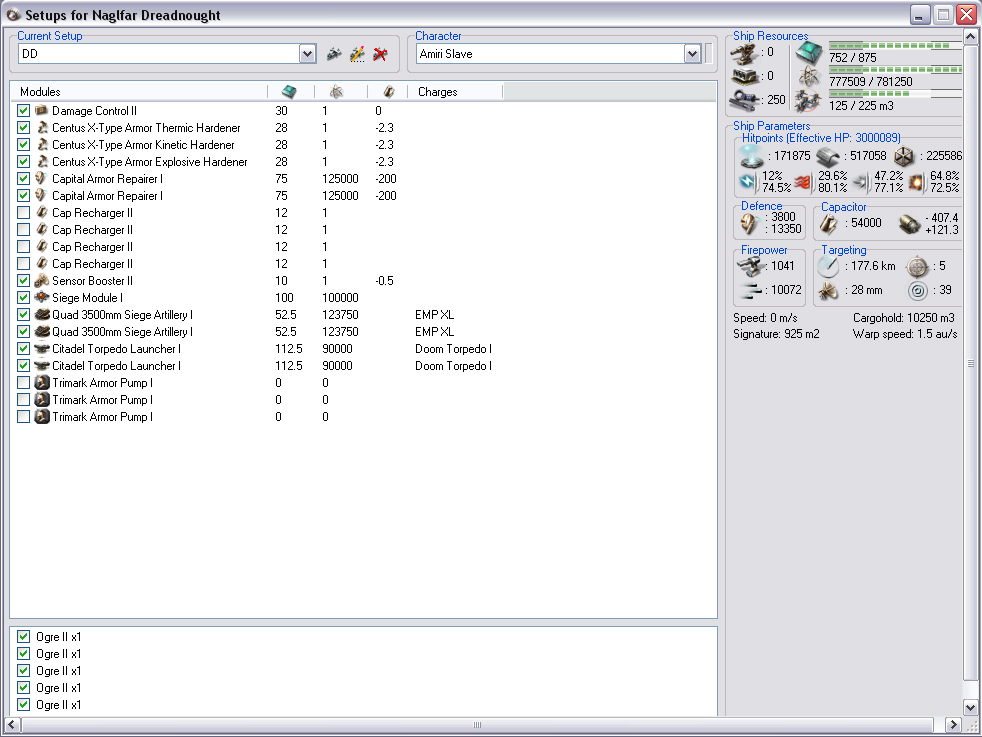Click the sensor strength icon beside 39
Viewport: 982px width, 737px height.
tap(917, 291)
